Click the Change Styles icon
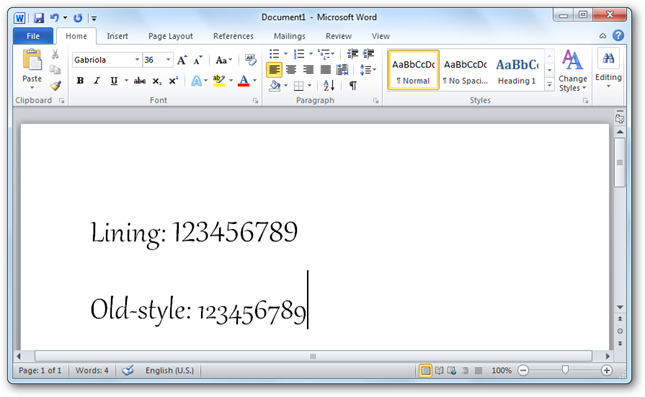The height and width of the screenshot is (397, 645). tap(572, 60)
